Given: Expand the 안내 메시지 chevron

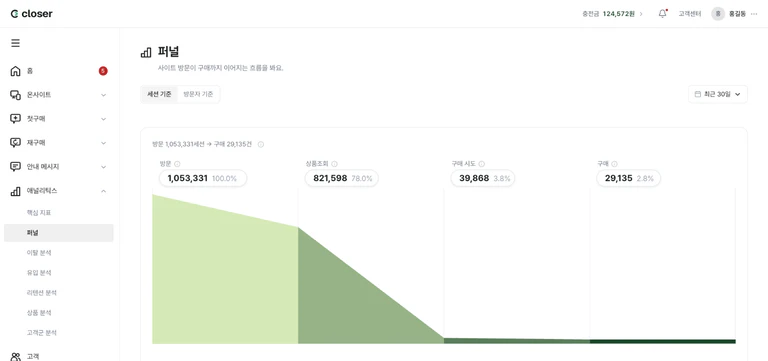Looking at the screenshot, I should coord(103,167).
